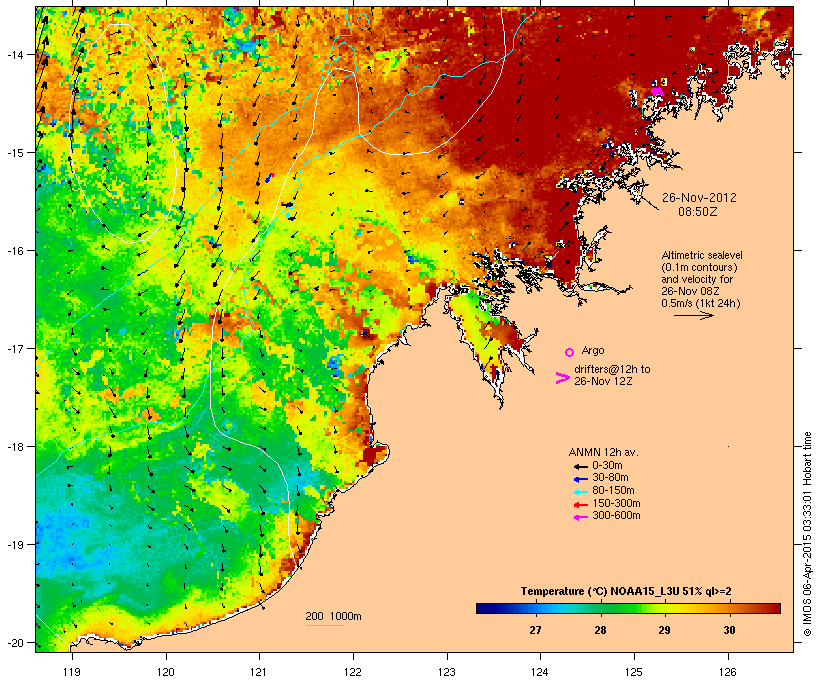Click the '300-600m' depth label

coord(617,516)
